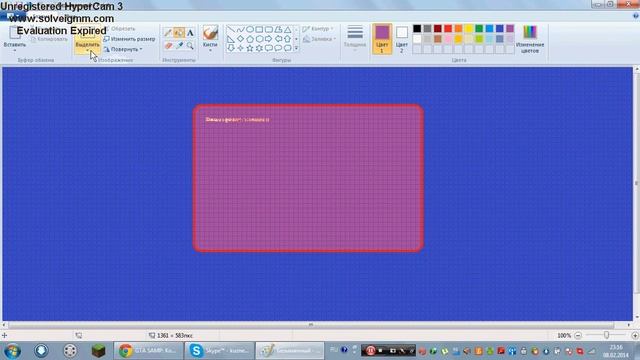Activate Color 2 (Цвет 2) selector
Image resolution: width=640 pixels, height=360 pixels.
pyautogui.click(x=402, y=39)
